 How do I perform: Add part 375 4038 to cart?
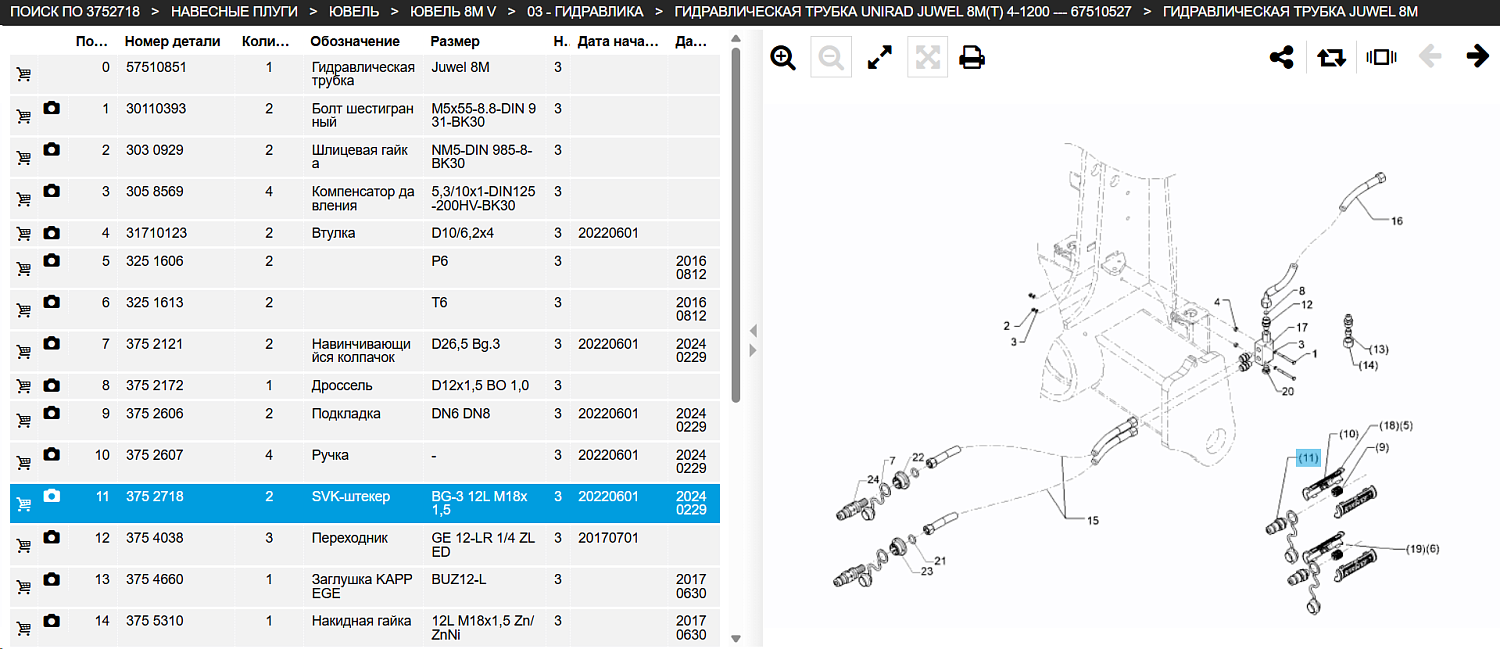pyautogui.click(x=23, y=546)
